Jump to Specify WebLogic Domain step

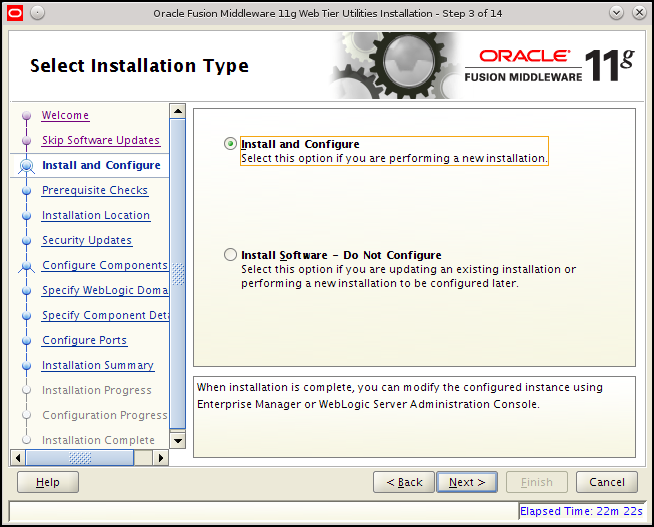coord(105,290)
